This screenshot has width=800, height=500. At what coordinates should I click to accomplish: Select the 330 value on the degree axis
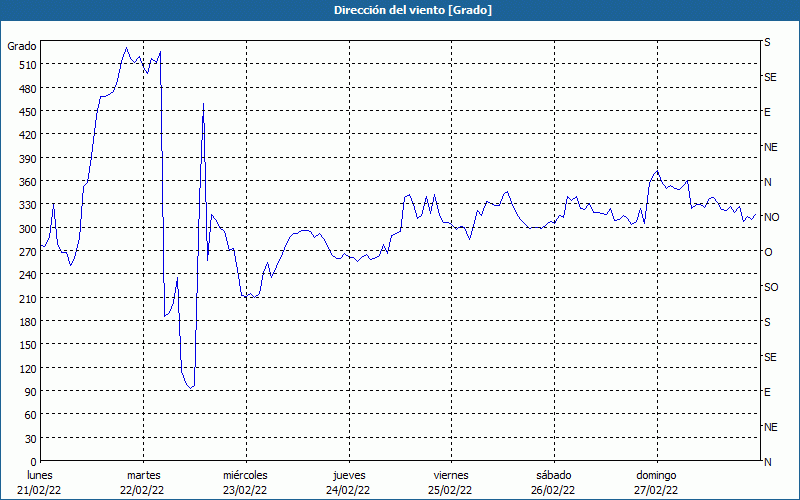coord(27,205)
